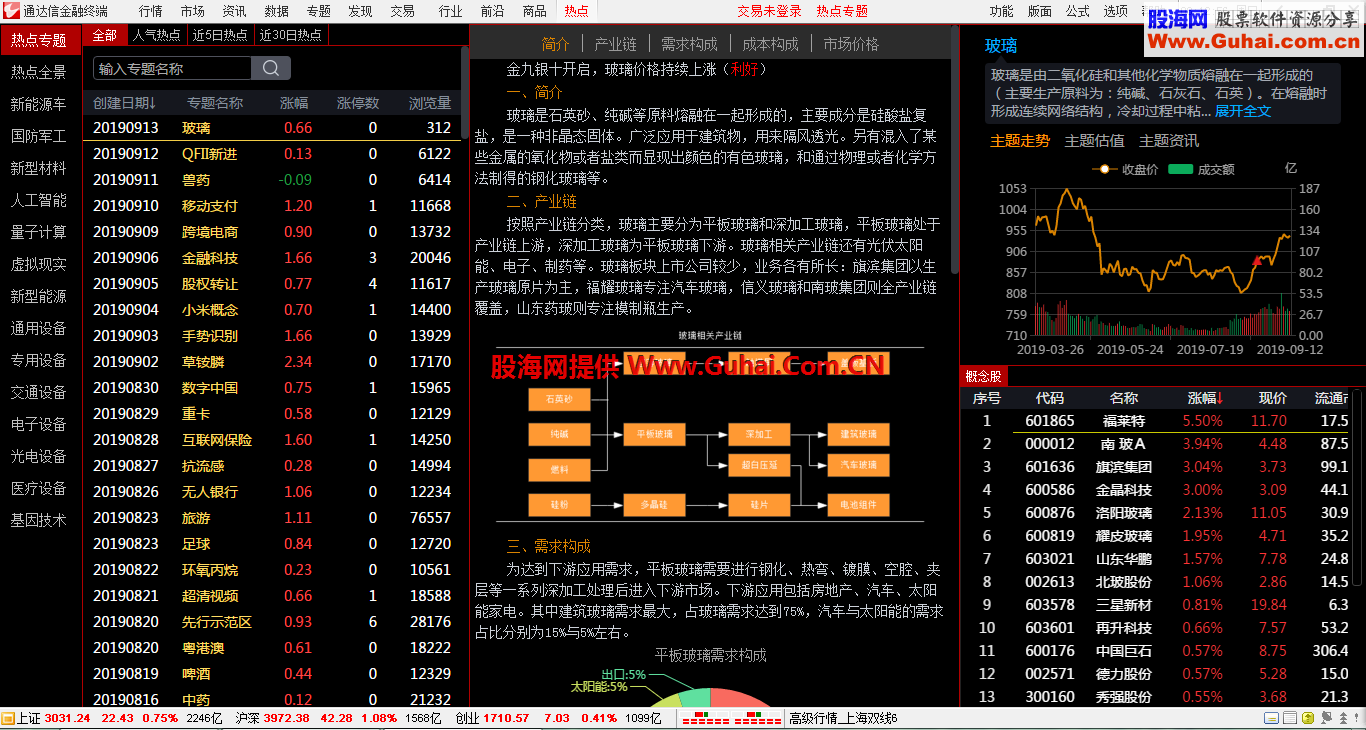Click the red Tongdaxin app logo icon
Image resolution: width=1366 pixels, height=730 pixels.
11,11
